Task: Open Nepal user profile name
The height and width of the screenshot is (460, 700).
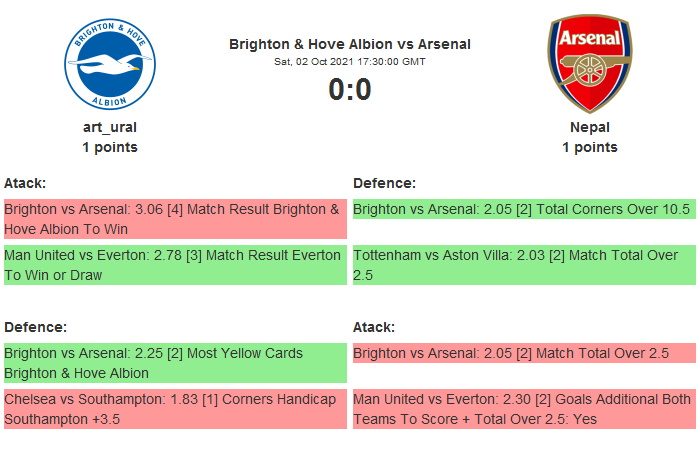Action: [590, 127]
